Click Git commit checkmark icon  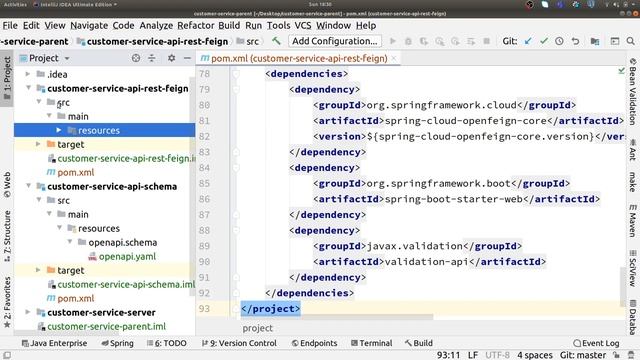544,41
